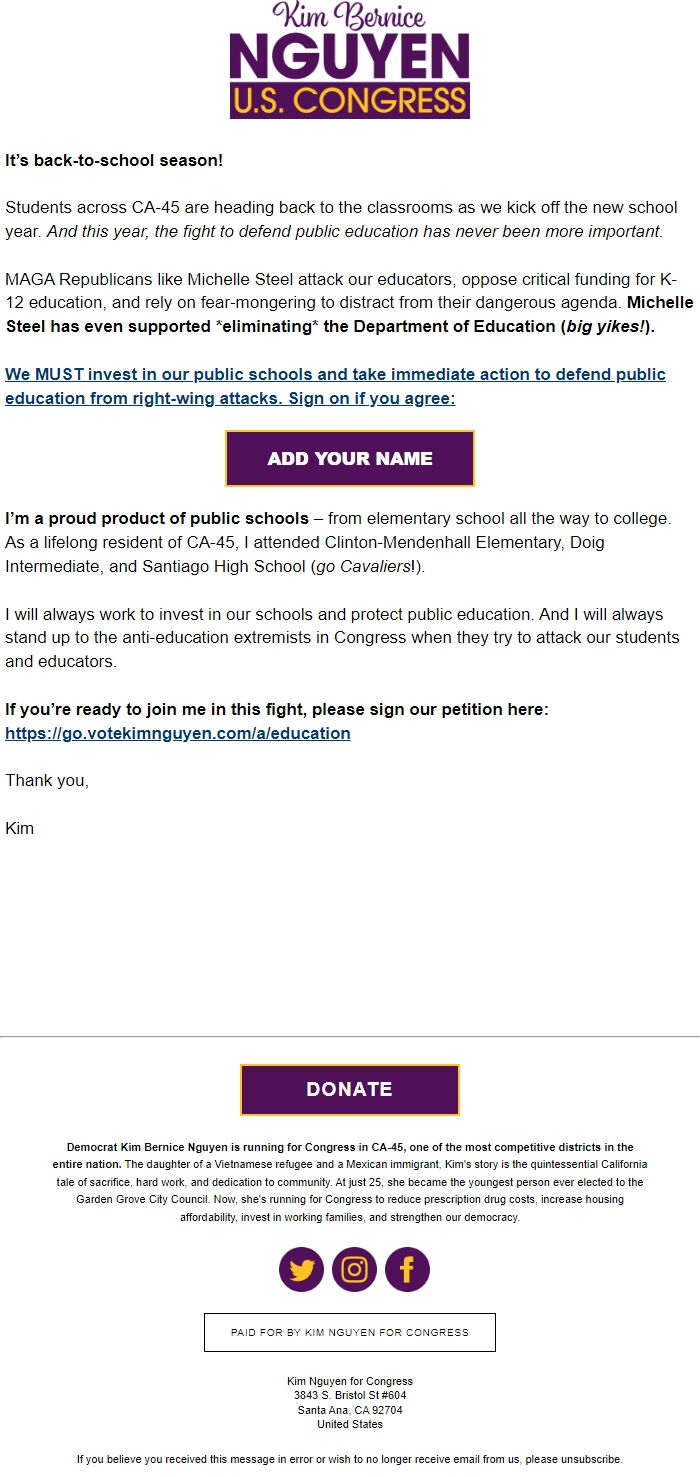Viewport: 700px width, 1477px height.
Task: Open the campaign's Twitter profile icon
Action: tap(301, 1269)
